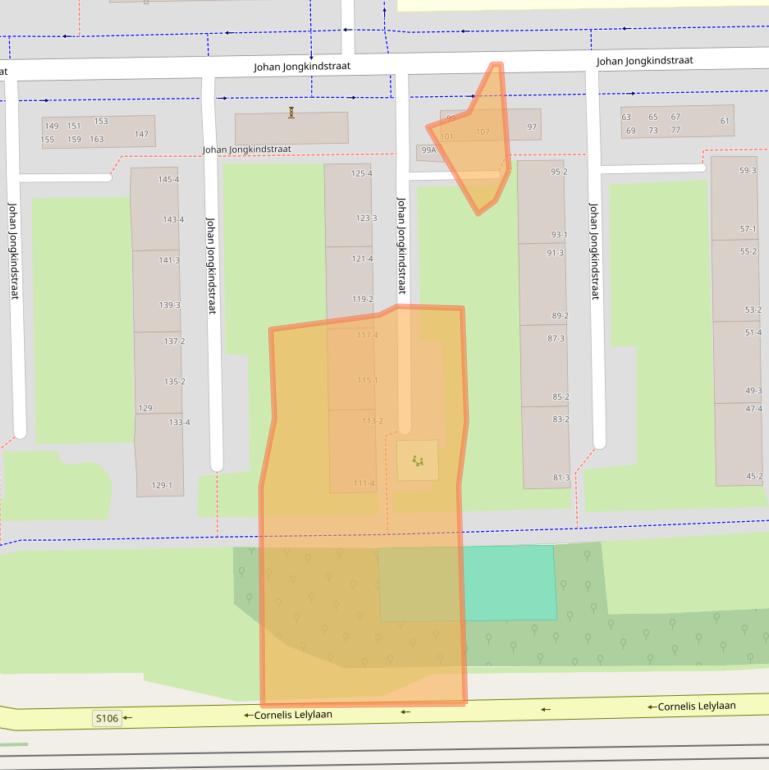Screen dimensions: 769x770
Task: Click address label 95-2
Action: click(558, 172)
